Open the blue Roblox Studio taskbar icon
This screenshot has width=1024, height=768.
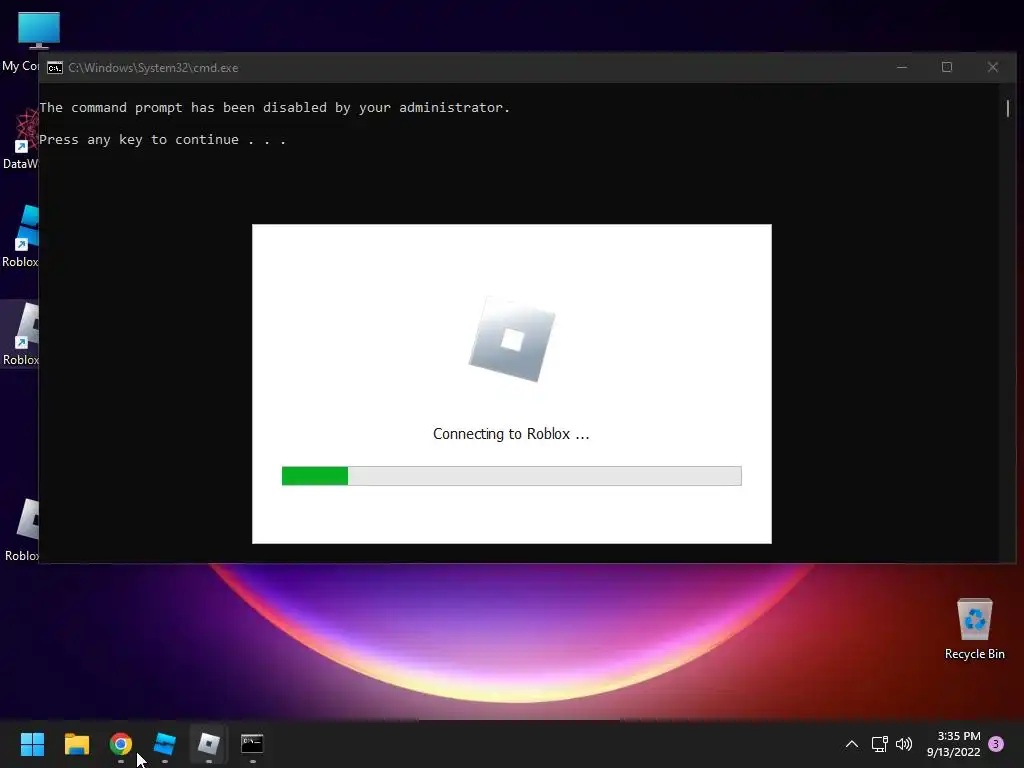click(x=165, y=744)
